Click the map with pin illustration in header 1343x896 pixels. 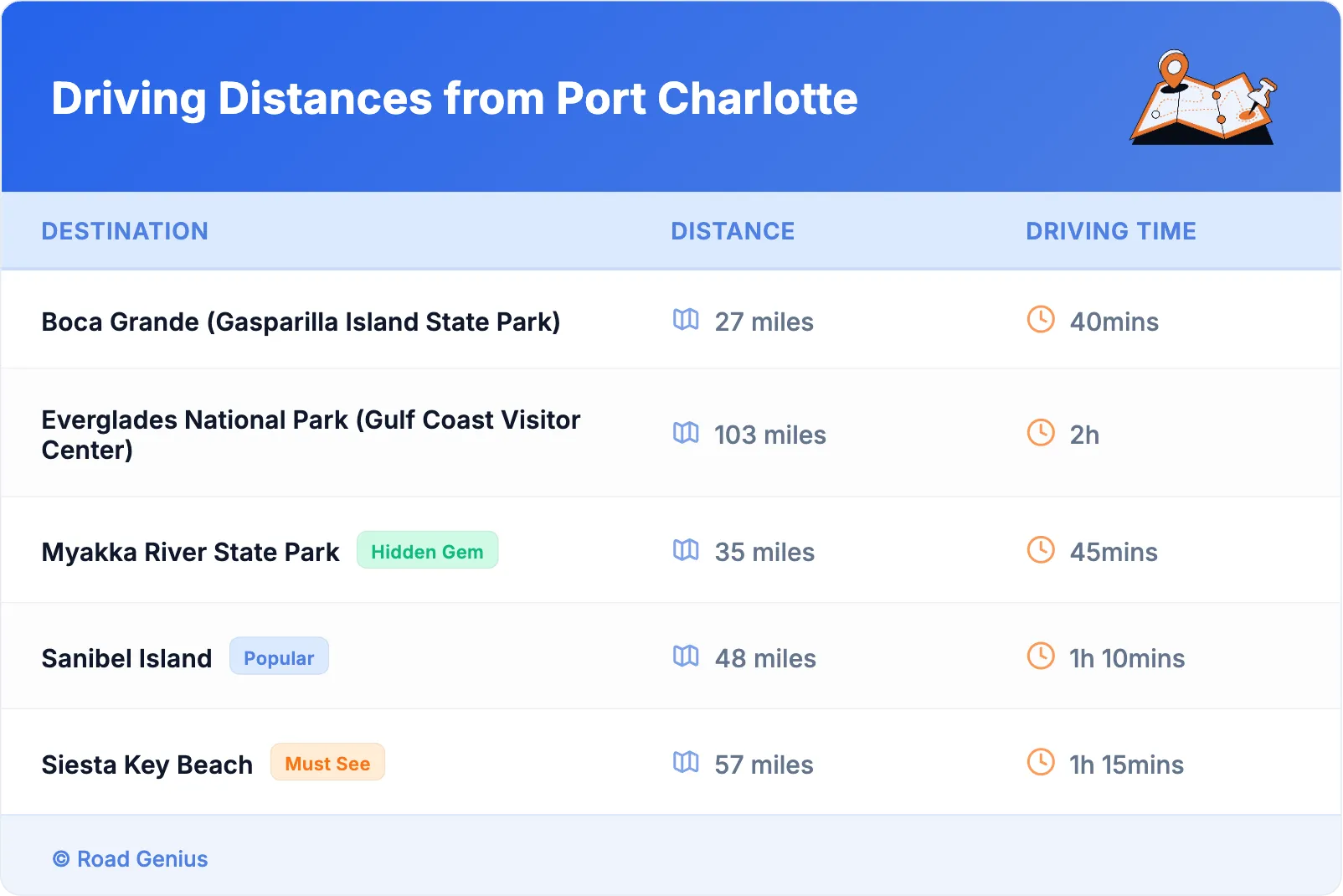pyautogui.click(x=1204, y=97)
